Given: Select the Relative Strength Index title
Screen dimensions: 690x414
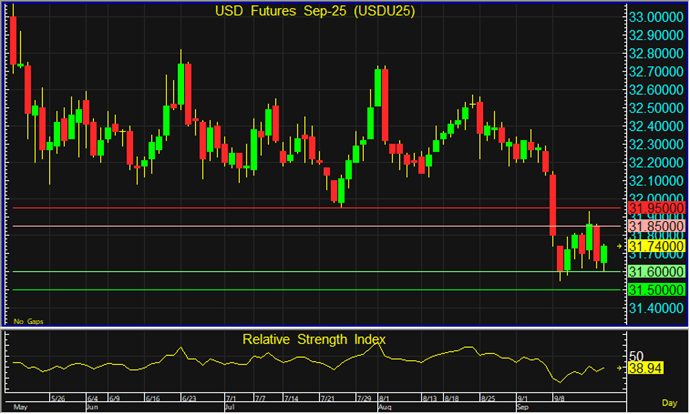Looking at the screenshot, I should pyautogui.click(x=314, y=339).
